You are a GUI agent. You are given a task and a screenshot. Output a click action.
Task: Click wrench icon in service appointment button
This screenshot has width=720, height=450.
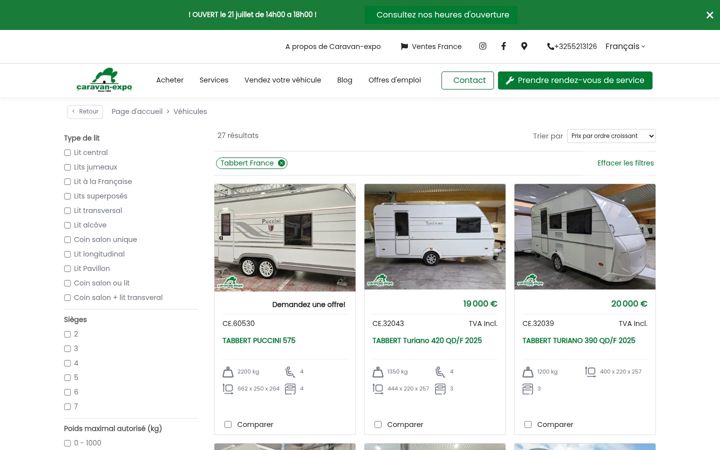510,80
